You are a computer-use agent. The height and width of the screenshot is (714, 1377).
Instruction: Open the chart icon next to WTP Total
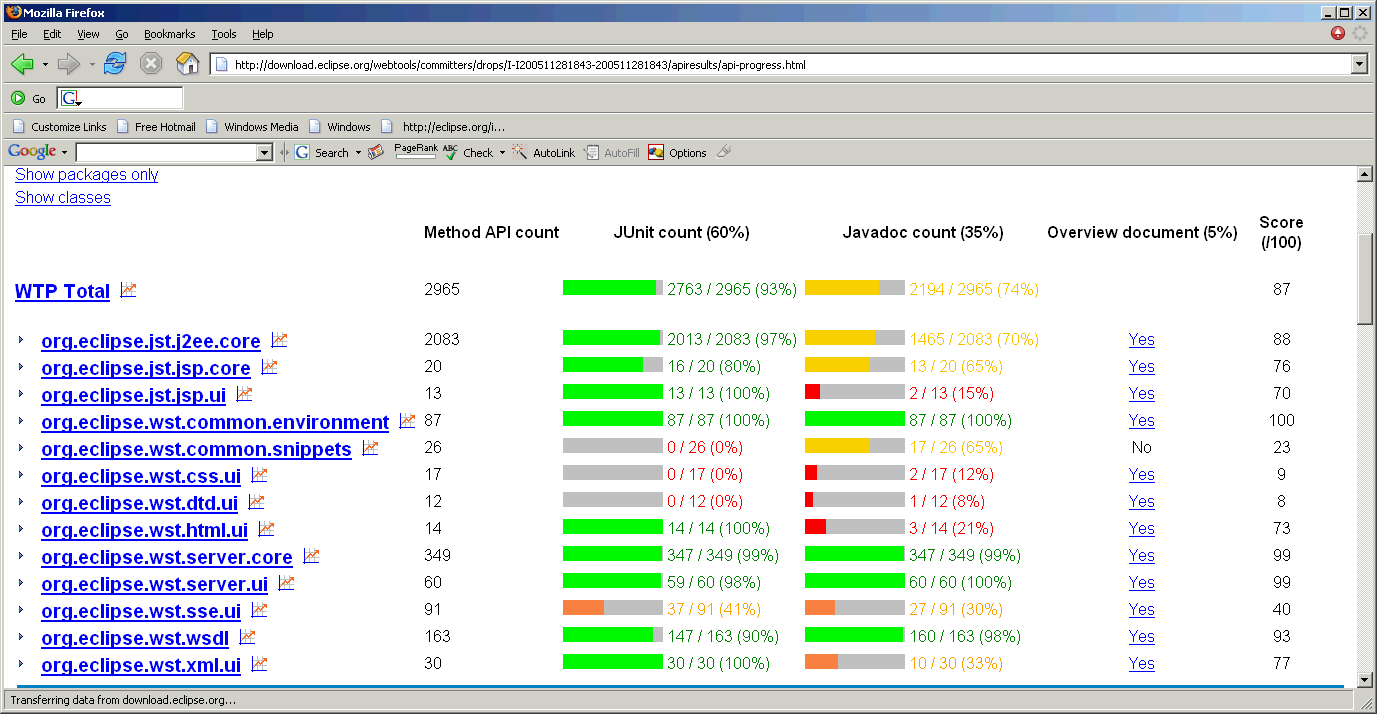(128, 290)
